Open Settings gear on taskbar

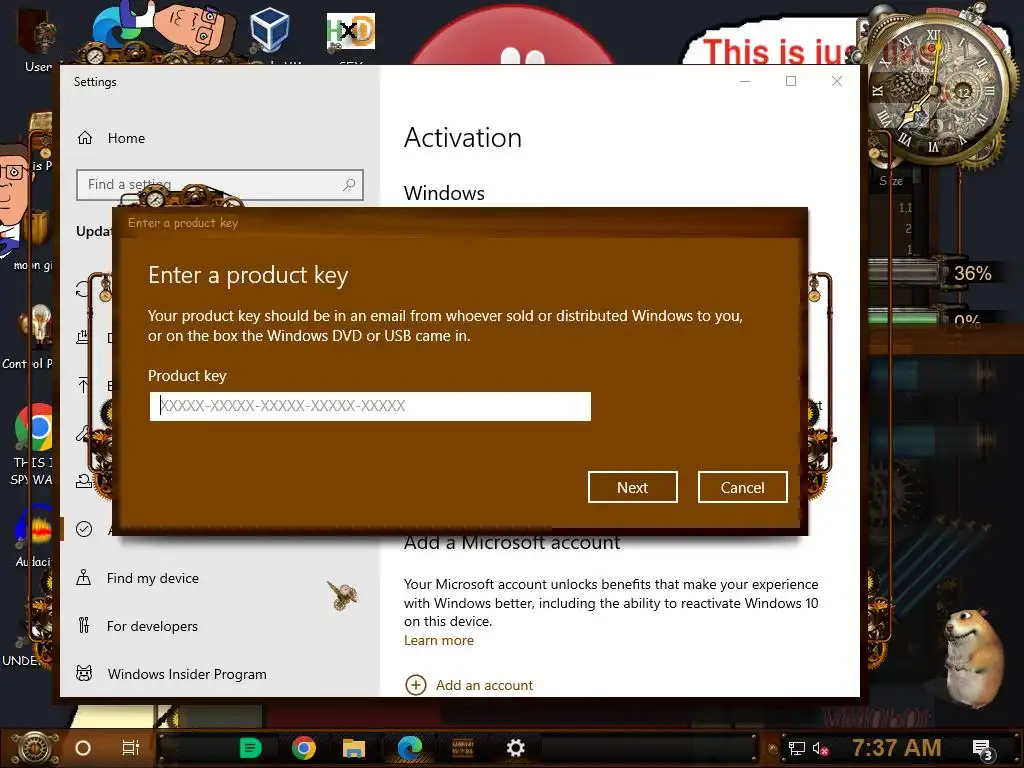pyautogui.click(x=515, y=748)
